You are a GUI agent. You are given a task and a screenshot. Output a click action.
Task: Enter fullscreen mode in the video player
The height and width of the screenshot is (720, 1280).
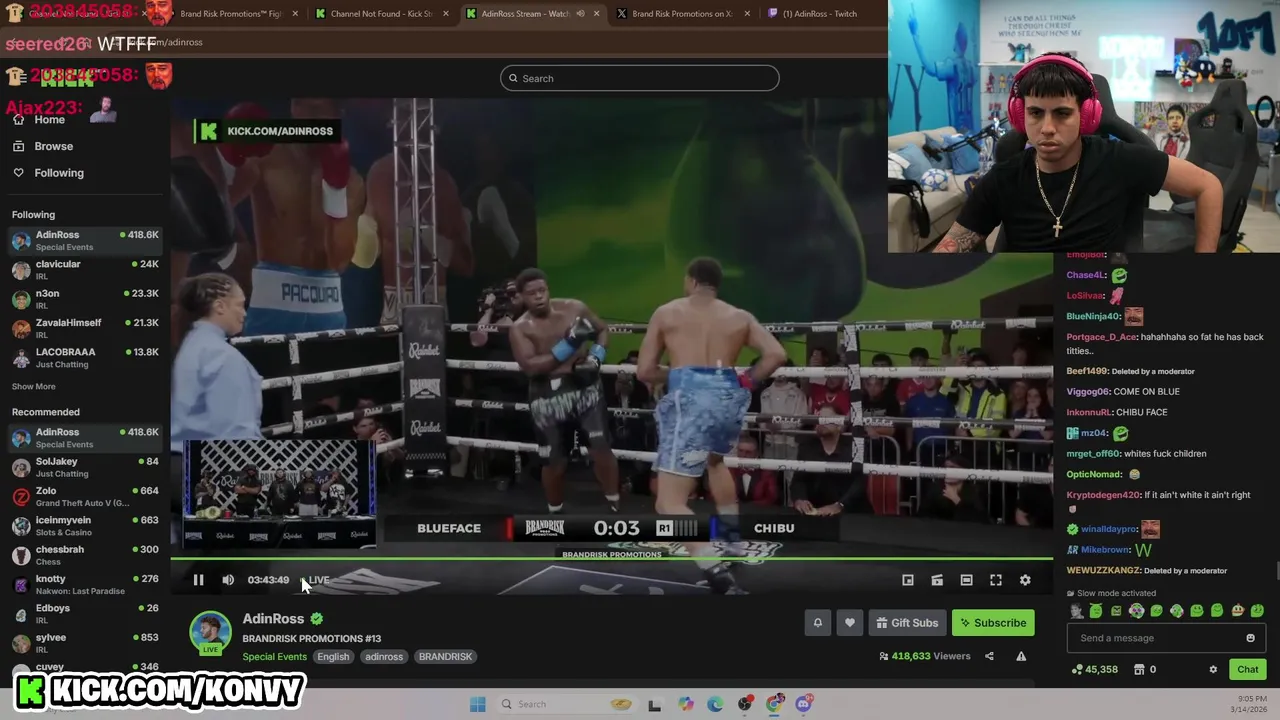click(x=996, y=580)
